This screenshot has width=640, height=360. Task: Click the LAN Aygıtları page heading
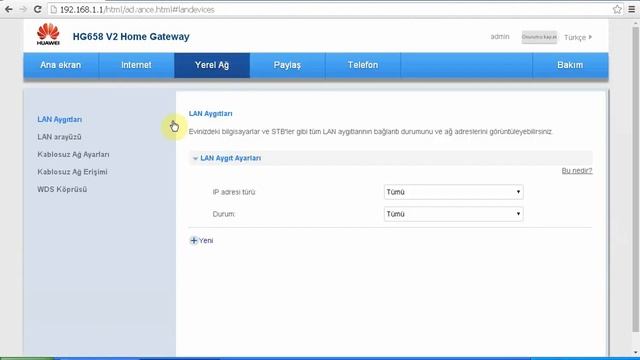click(211, 113)
